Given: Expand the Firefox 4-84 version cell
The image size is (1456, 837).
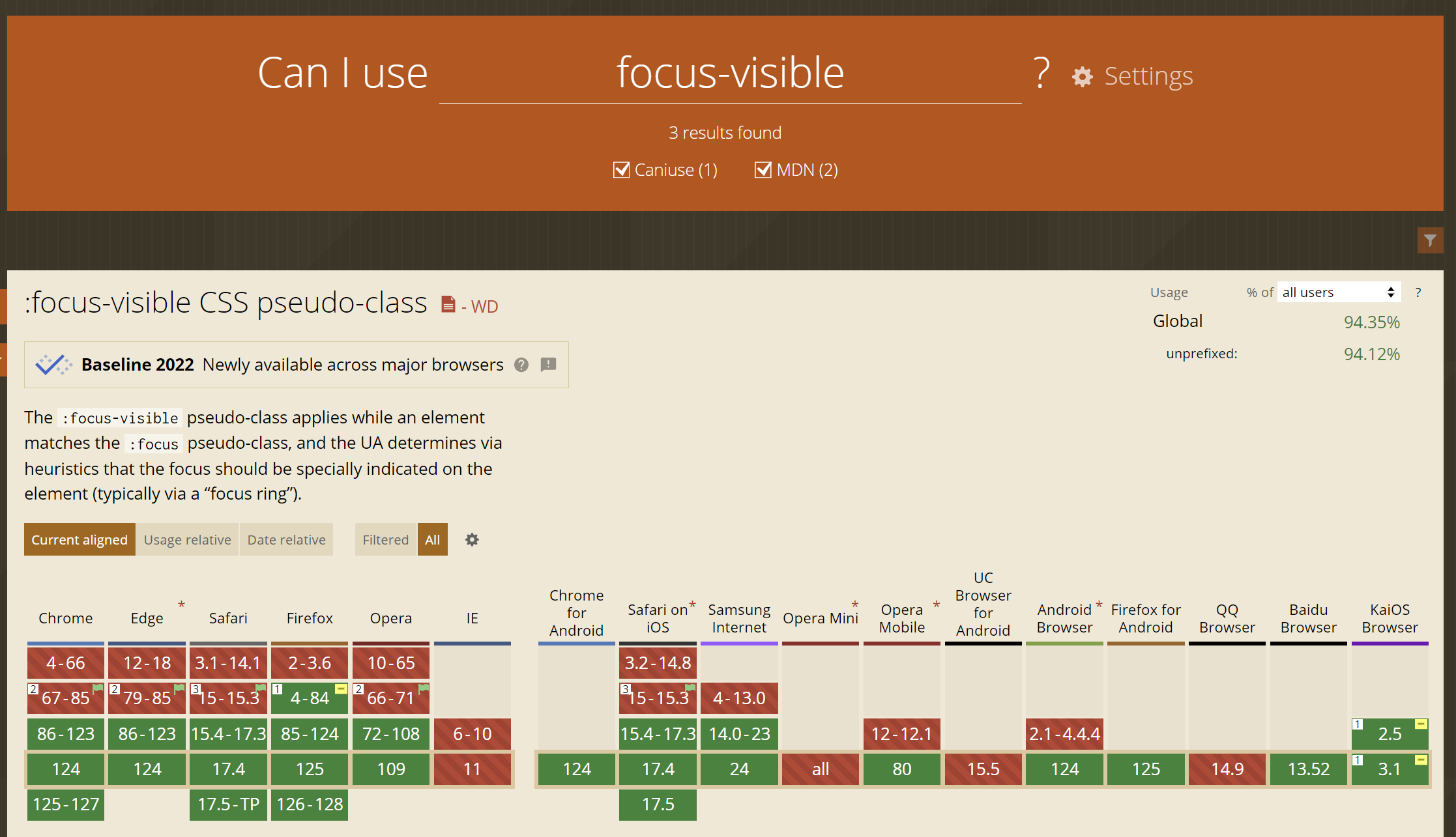Looking at the screenshot, I should point(310,698).
